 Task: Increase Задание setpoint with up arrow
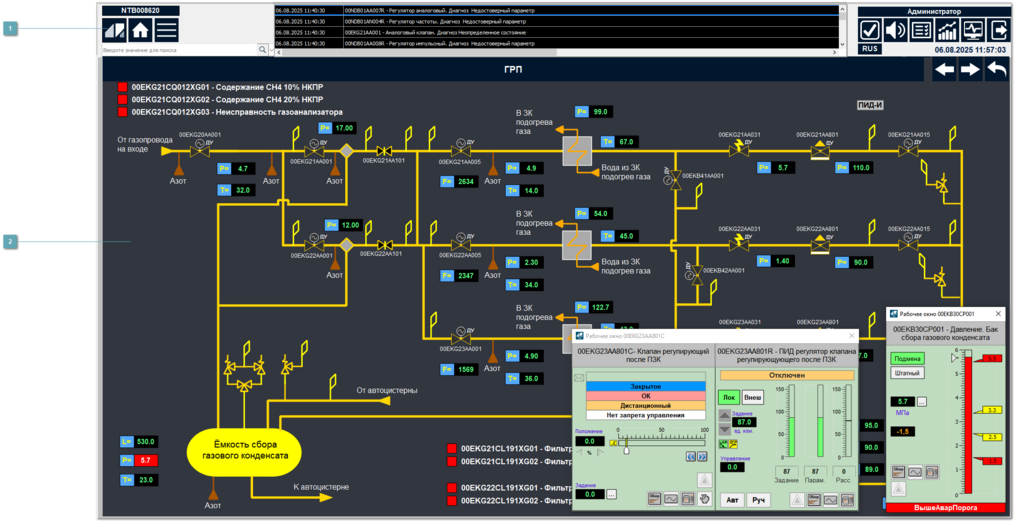click(725, 417)
